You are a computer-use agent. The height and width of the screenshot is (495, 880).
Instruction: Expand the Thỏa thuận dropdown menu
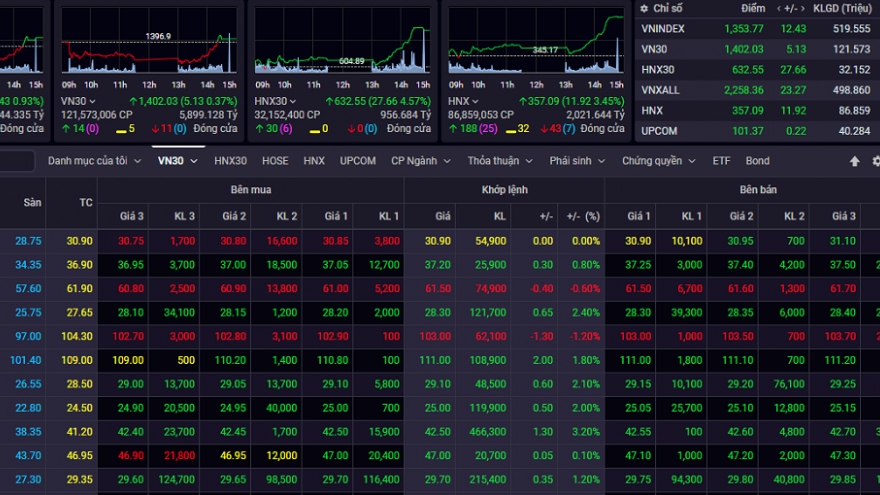click(501, 161)
